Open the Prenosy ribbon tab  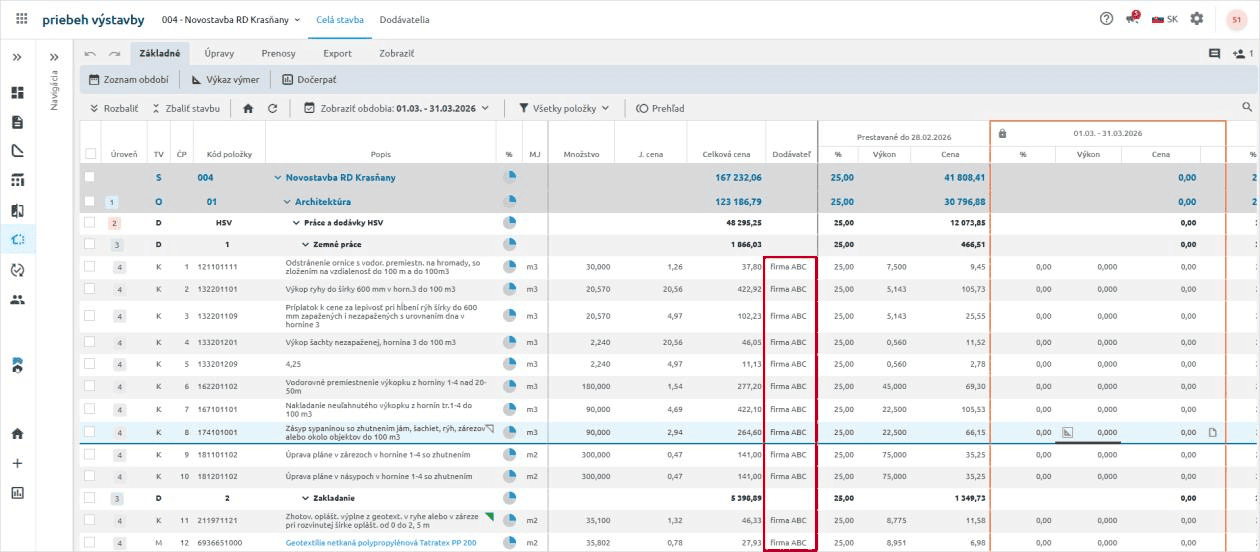pos(279,53)
